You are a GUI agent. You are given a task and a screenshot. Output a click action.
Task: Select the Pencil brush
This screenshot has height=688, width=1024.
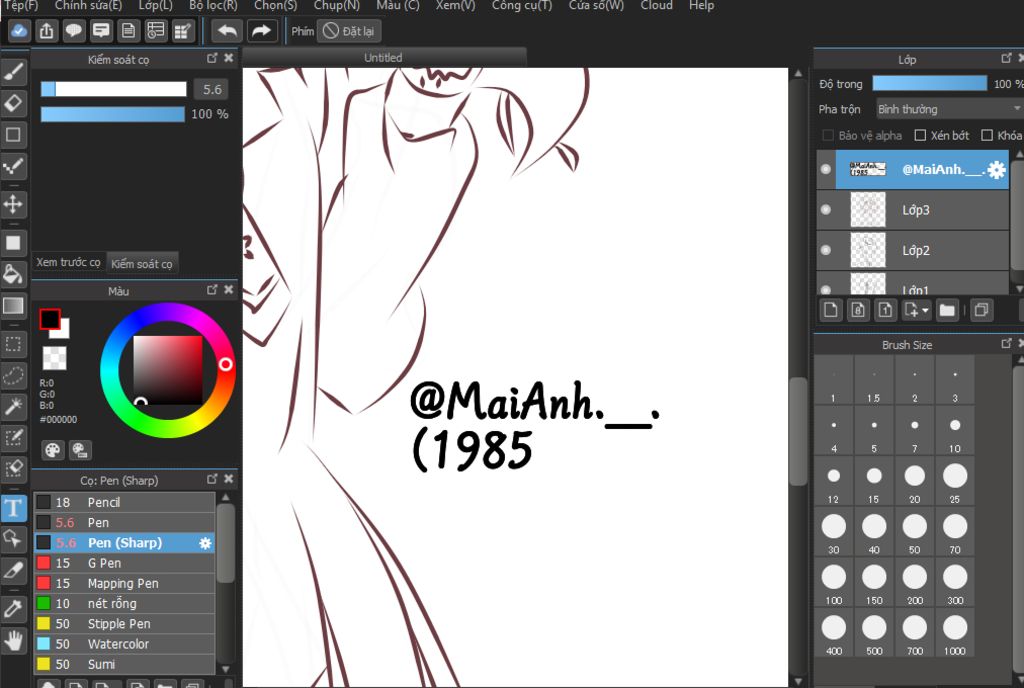coord(124,502)
